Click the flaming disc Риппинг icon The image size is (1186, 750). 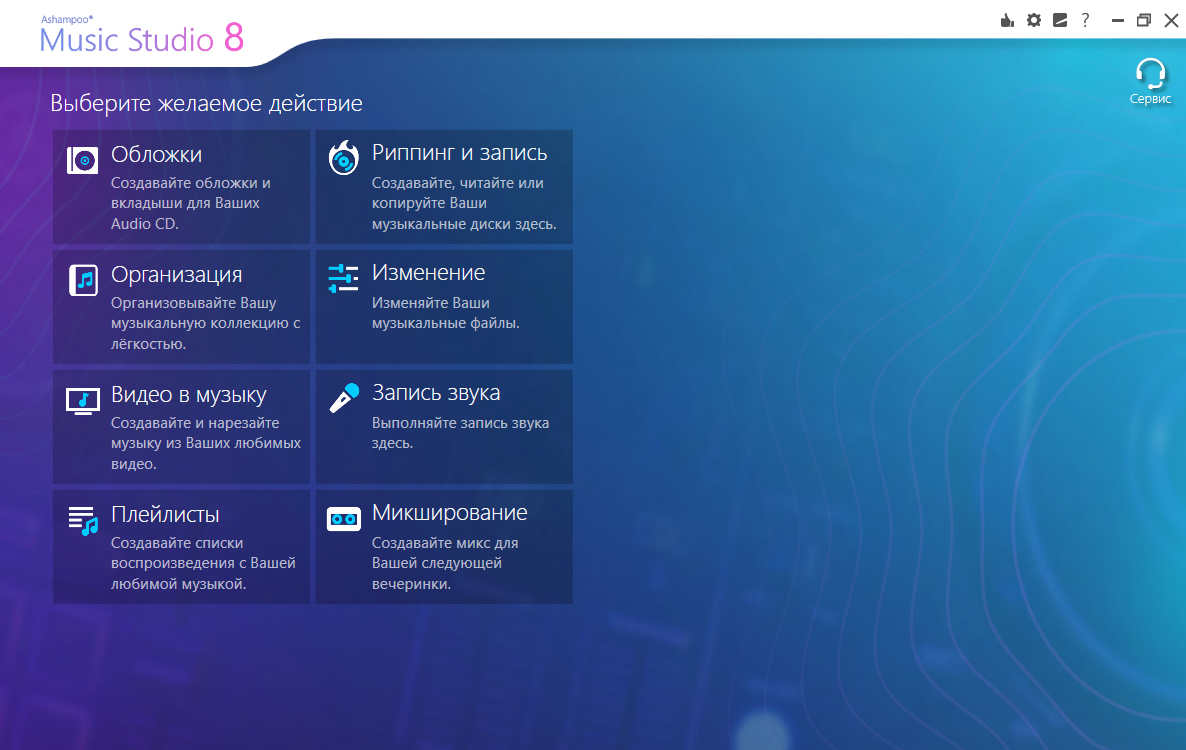[343, 158]
